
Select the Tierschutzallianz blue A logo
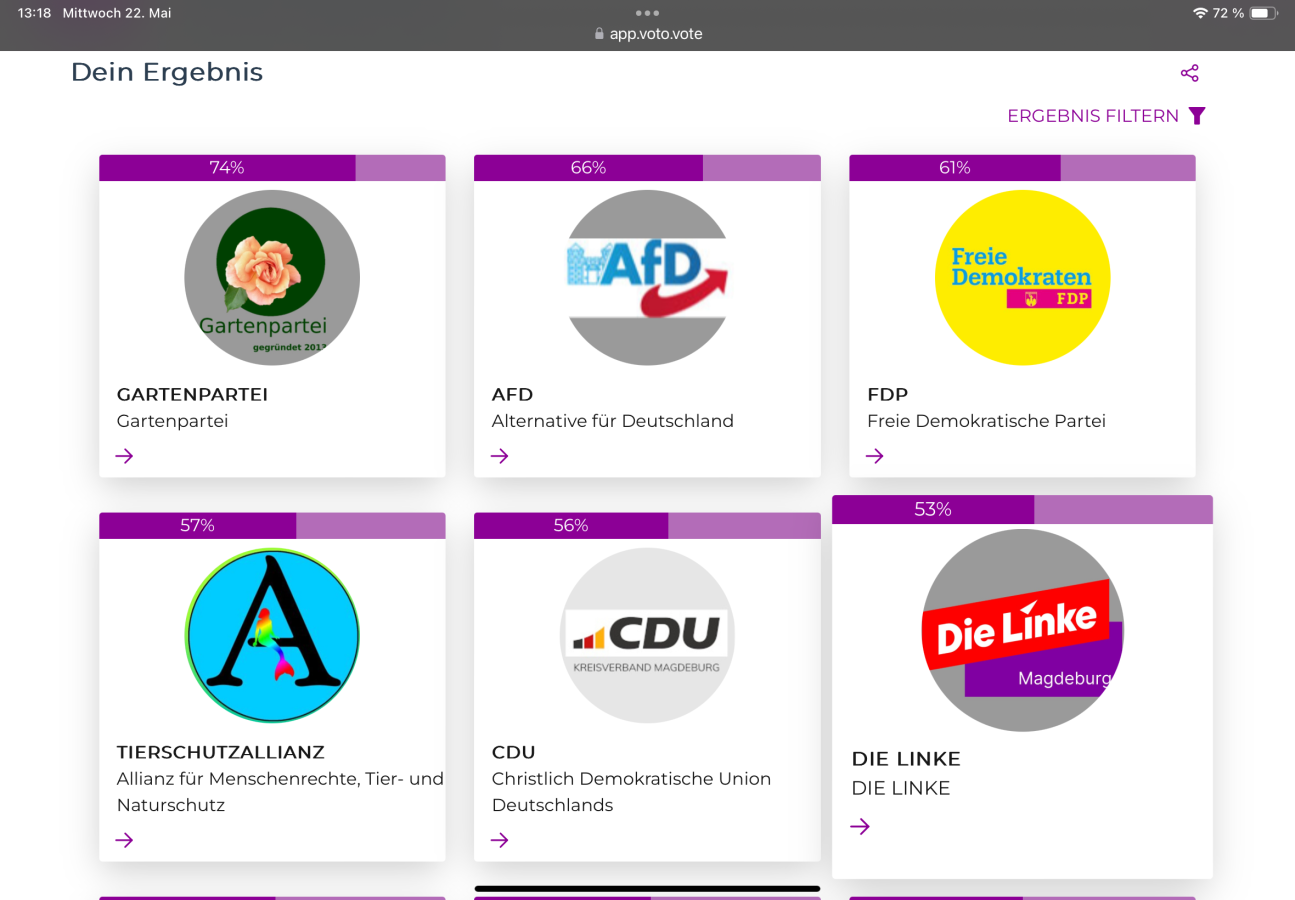point(272,635)
